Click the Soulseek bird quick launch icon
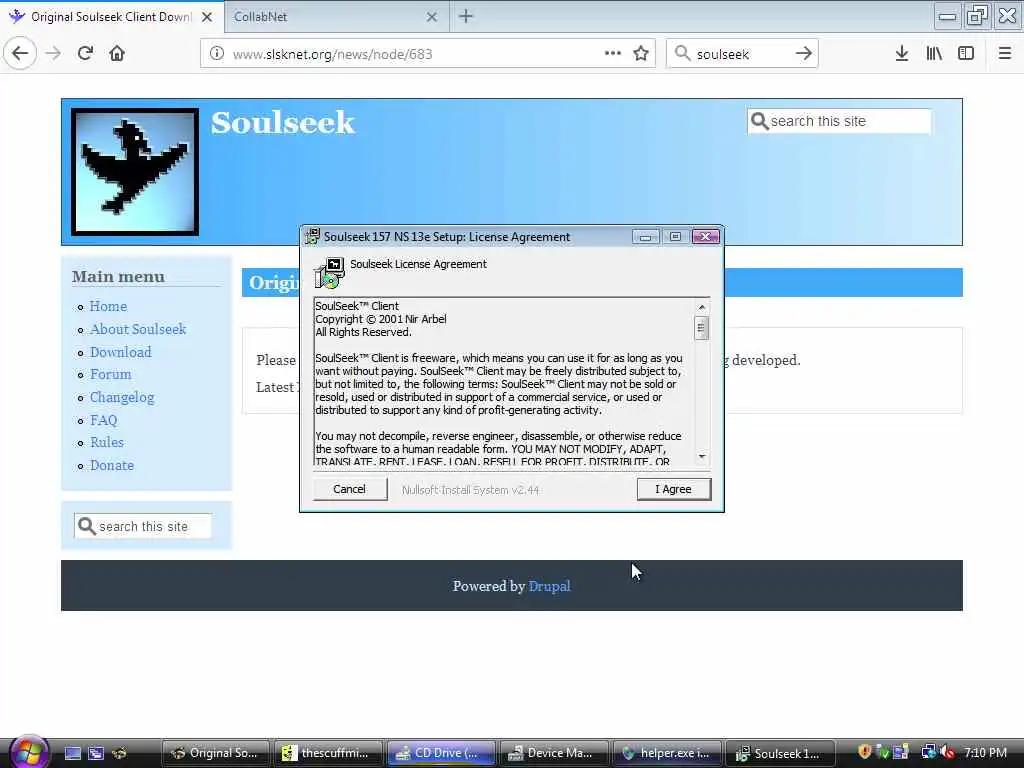This screenshot has width=1024, height=768. (x=120, y=753)
